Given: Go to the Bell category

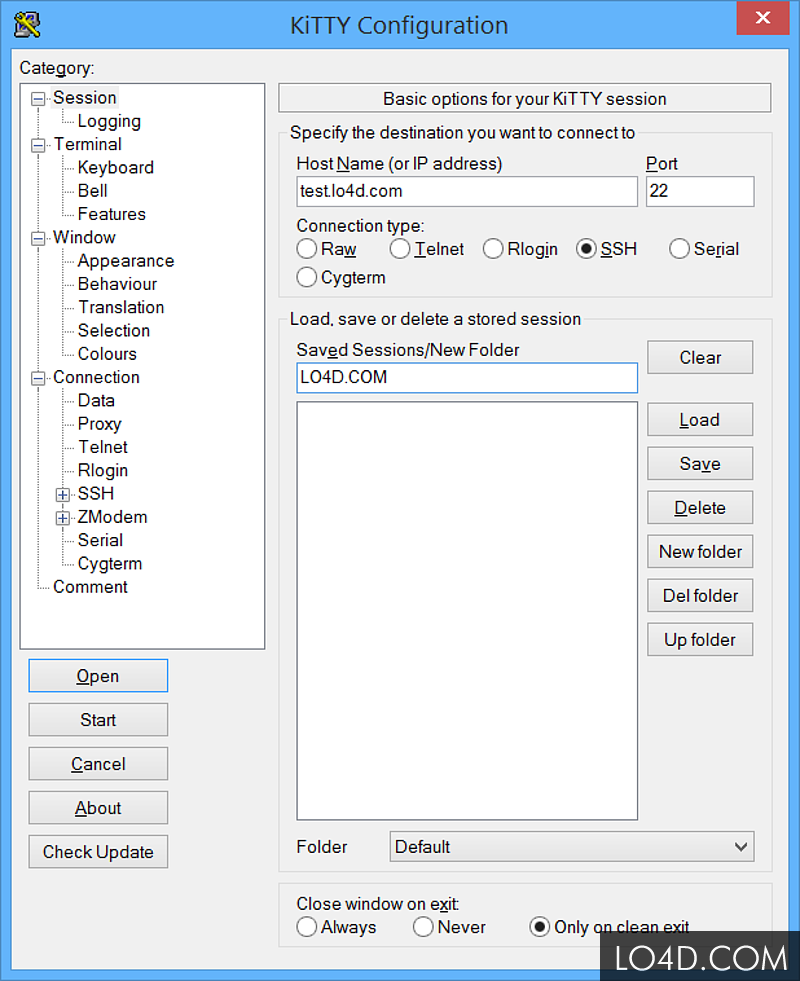Looking at the screenshot, I should click(x=93, y=191).
